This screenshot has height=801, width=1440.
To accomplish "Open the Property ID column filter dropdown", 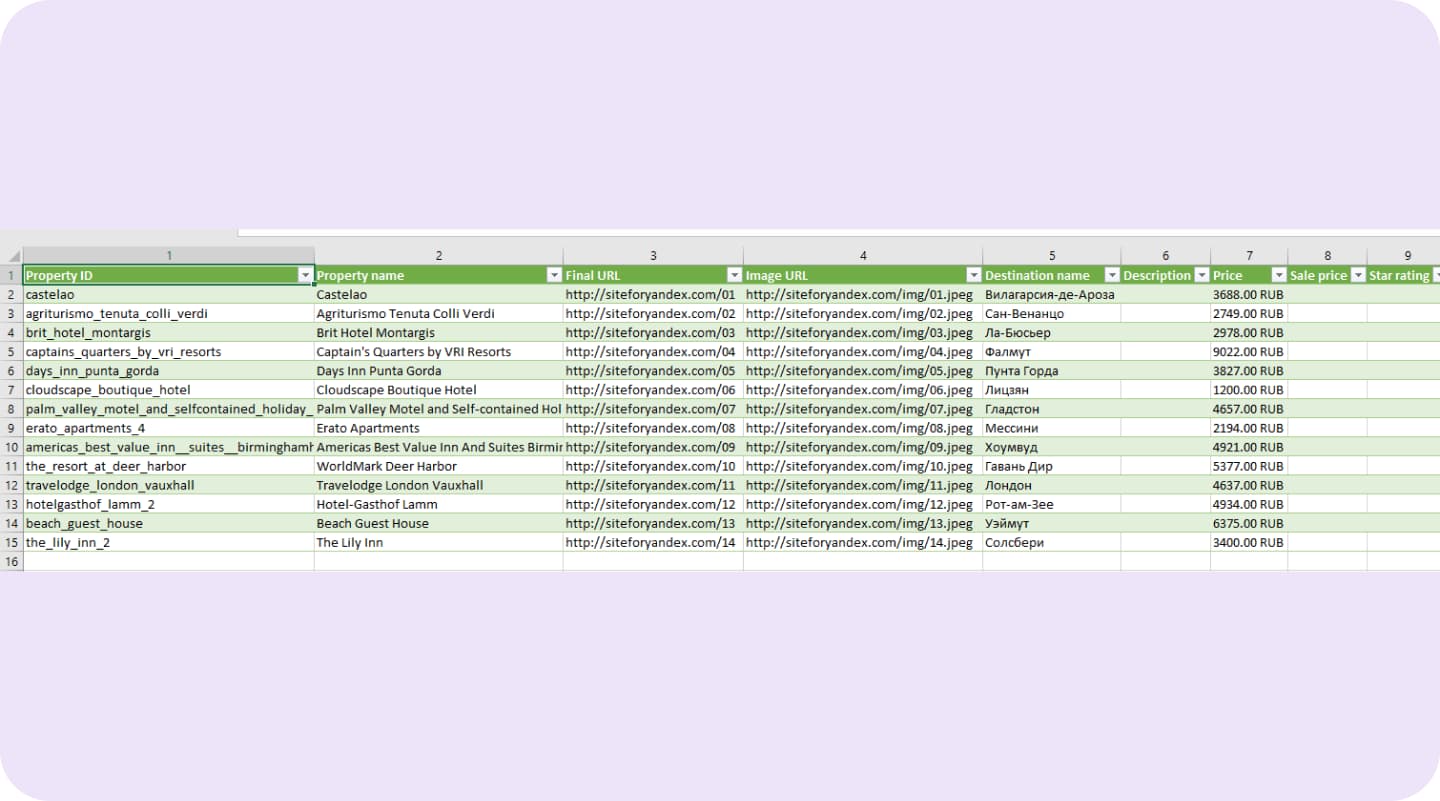I will click(x=305, y=275).
